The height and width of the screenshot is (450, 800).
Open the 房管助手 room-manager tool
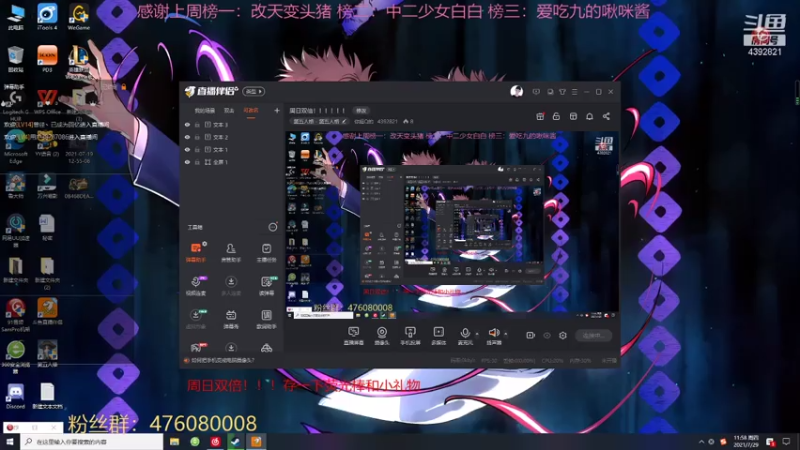231,253
